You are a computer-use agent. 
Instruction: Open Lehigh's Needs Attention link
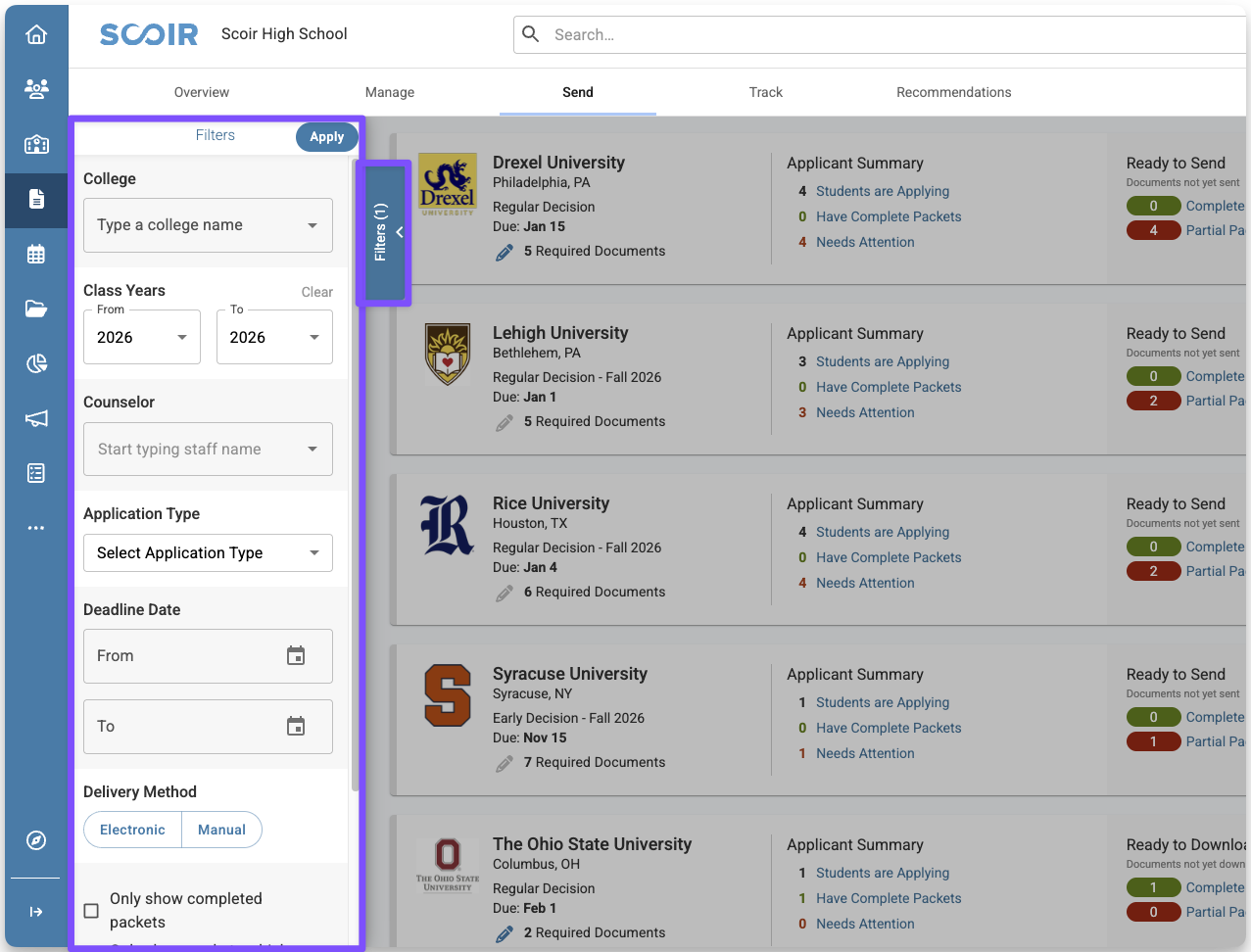[865, 412]
